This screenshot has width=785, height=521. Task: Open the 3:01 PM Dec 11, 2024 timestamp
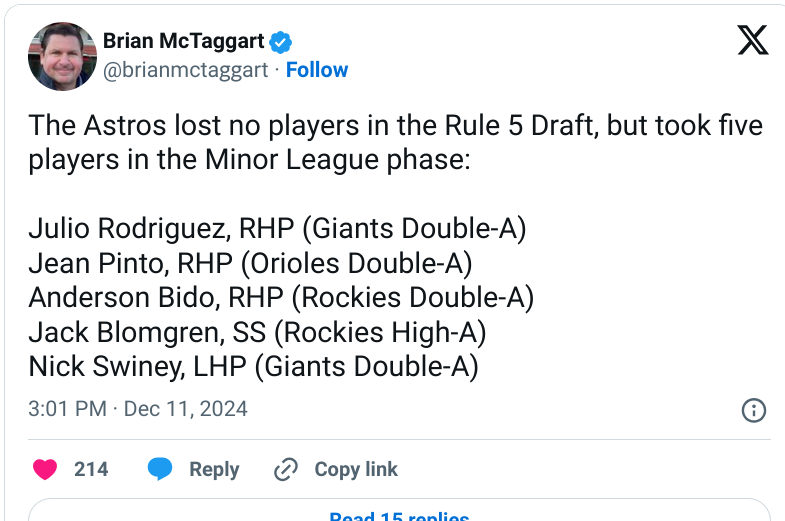click(138, 409)
